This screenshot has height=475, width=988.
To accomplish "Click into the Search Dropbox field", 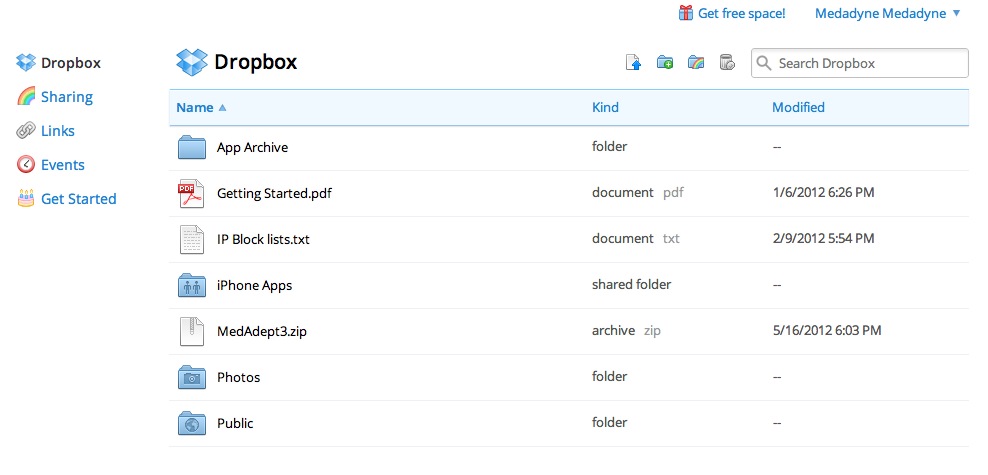I will (868, 63).
